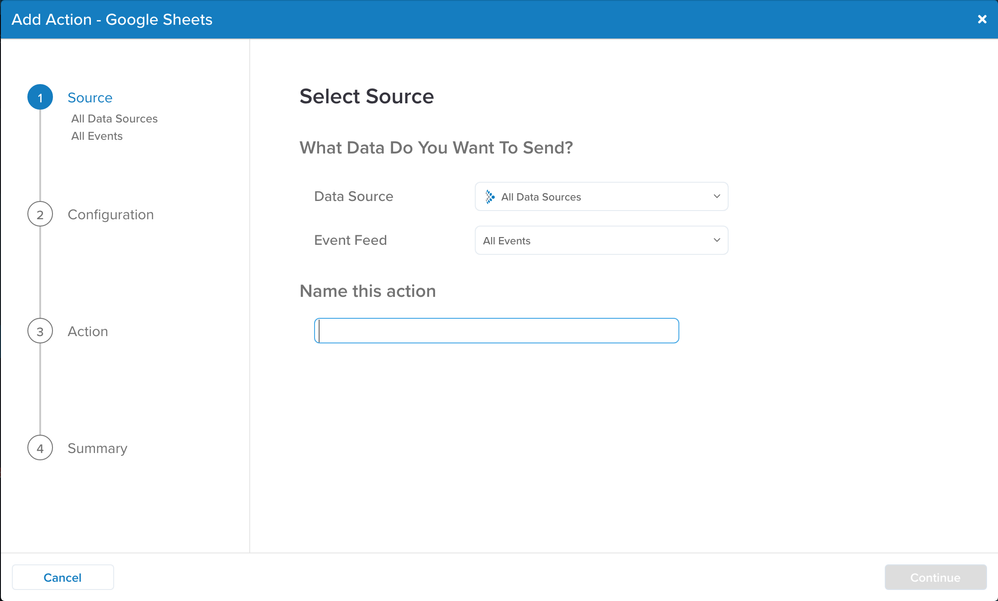Click the step 1 circle icon
The image size is (998, 601).
pos(40,98)
